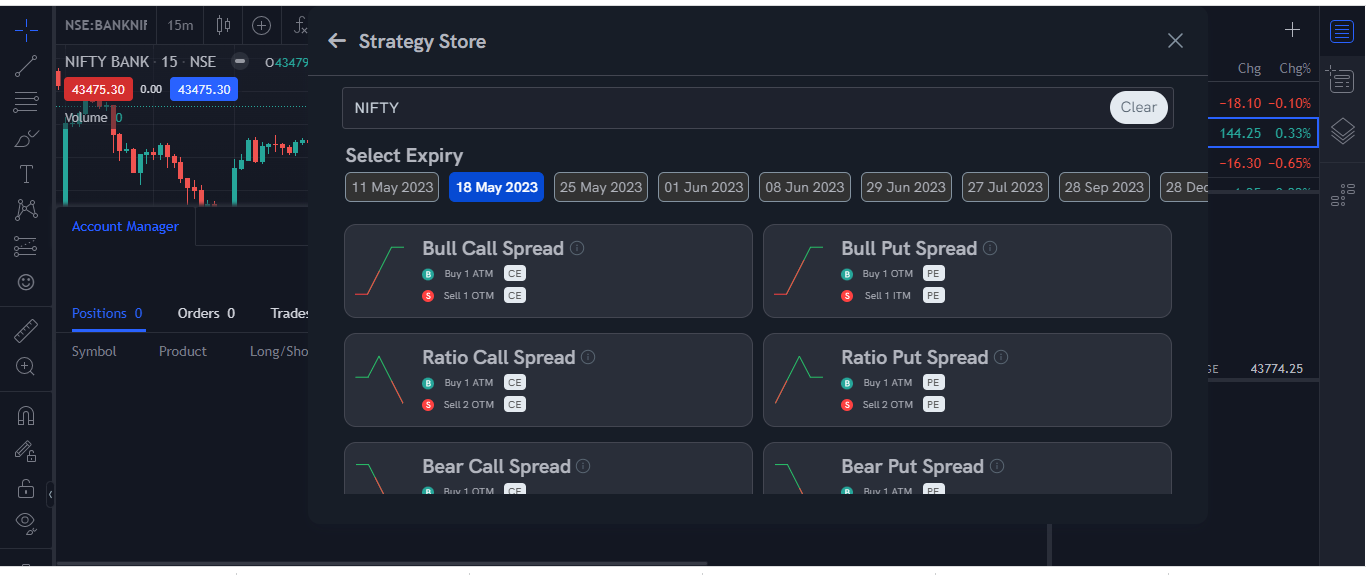Screen dimensions: 1366x575
Task: Switch to the Positions tab
Action: pyautogui.click(x=107, y=313)
